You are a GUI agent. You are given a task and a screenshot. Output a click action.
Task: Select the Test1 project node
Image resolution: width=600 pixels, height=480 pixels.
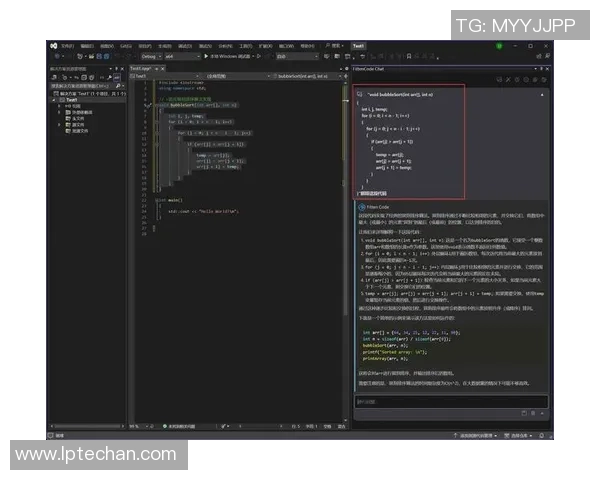pyautogui.click(x=71, y=100)
